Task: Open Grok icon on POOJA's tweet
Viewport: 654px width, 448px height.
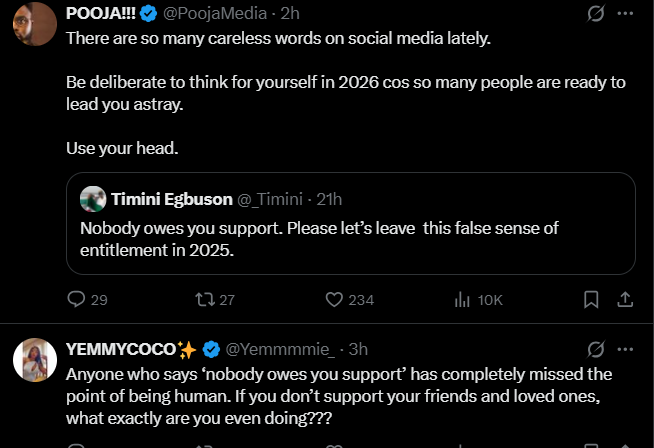Action: [596, 15]
